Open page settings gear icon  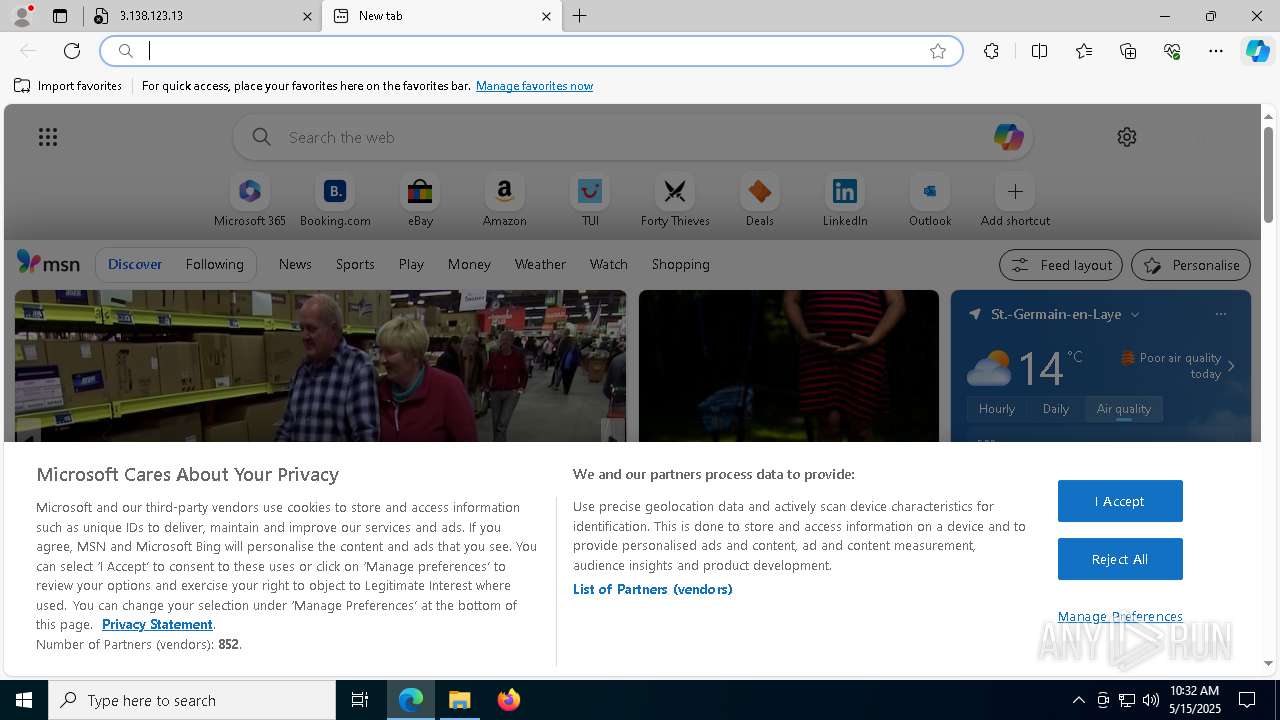(x=1127, y=137)
